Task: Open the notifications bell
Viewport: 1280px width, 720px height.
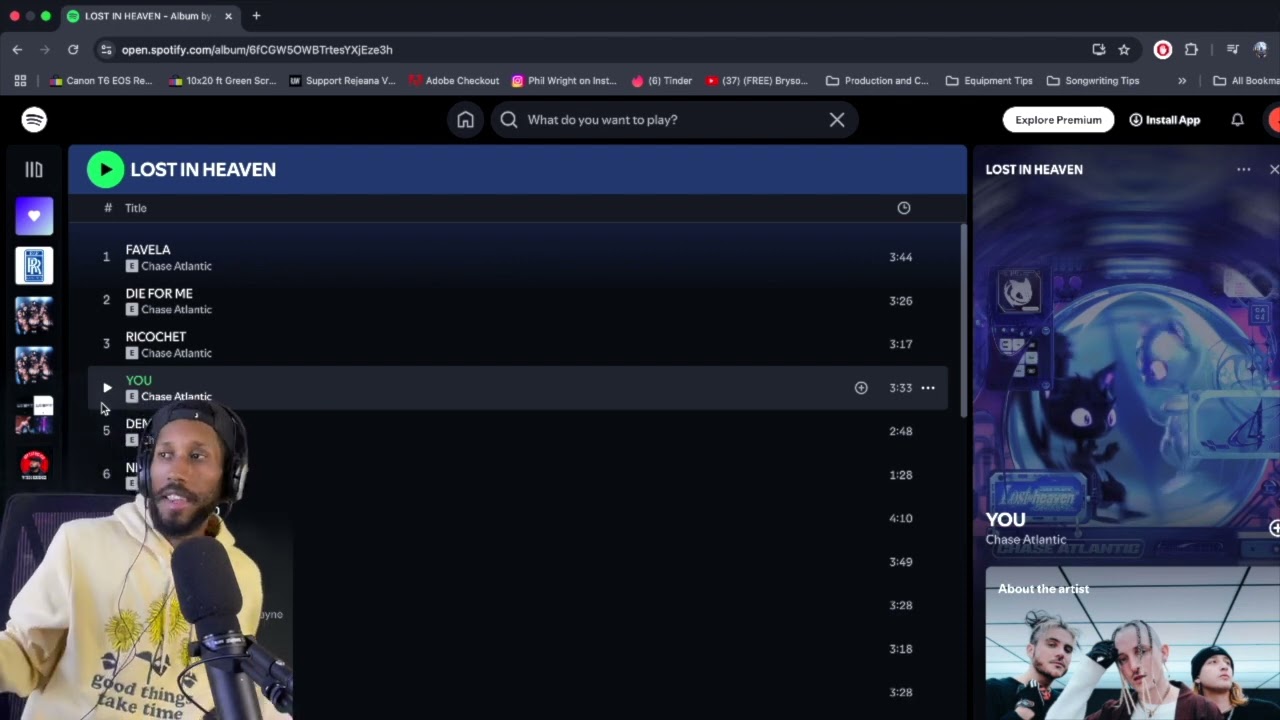Action: pos(1237,120)
